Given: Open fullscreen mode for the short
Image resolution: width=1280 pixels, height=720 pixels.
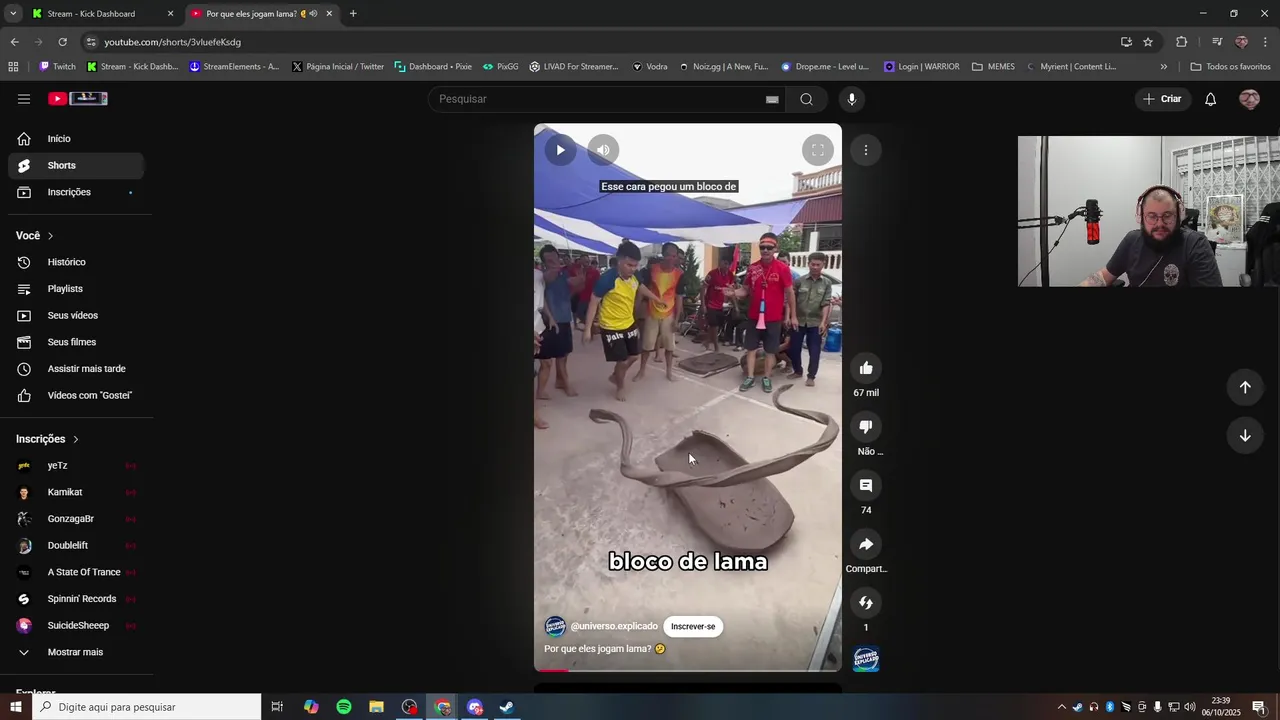Looking at the screenshot, I should [817, 150].
